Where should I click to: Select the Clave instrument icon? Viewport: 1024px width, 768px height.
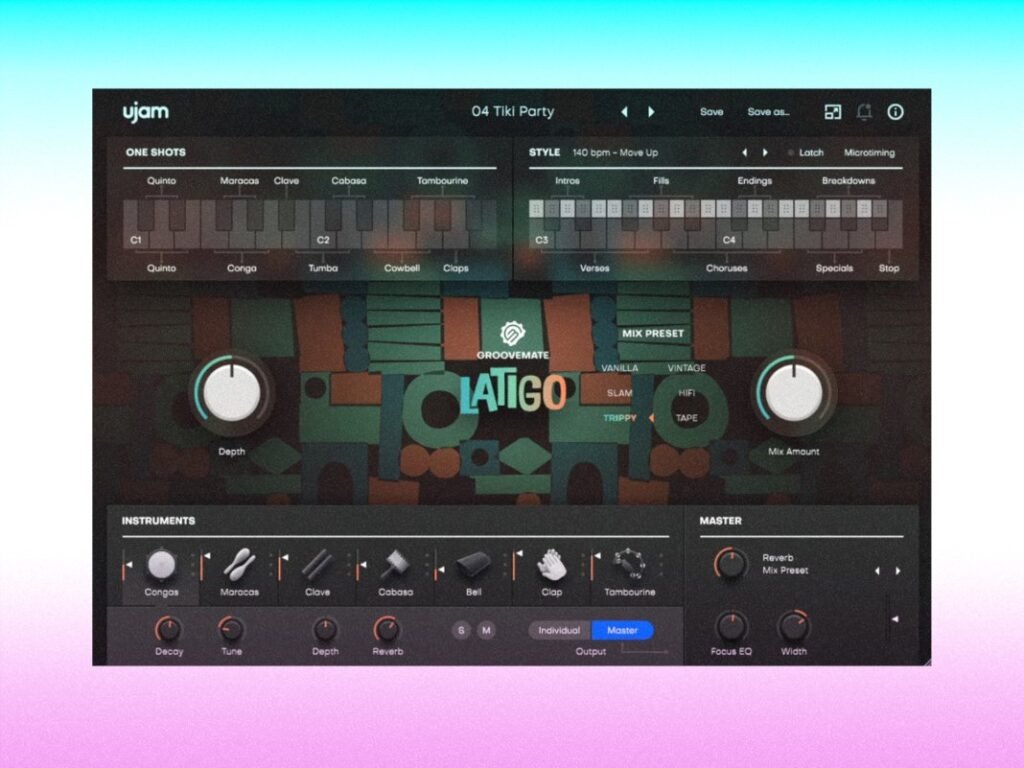pos(317,565)
